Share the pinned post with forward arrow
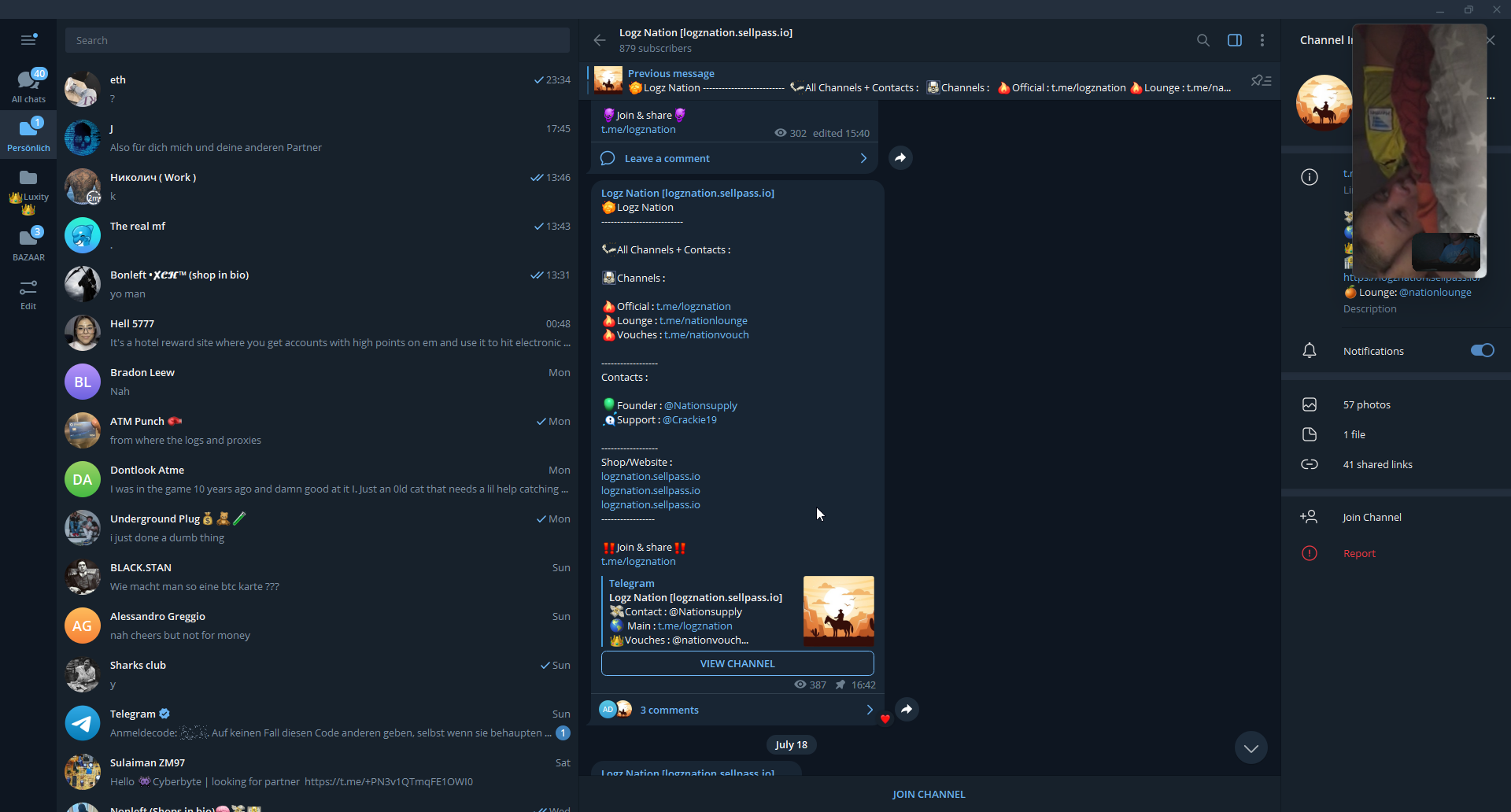This screenshot has width=1511, height=812. point(907,710)
